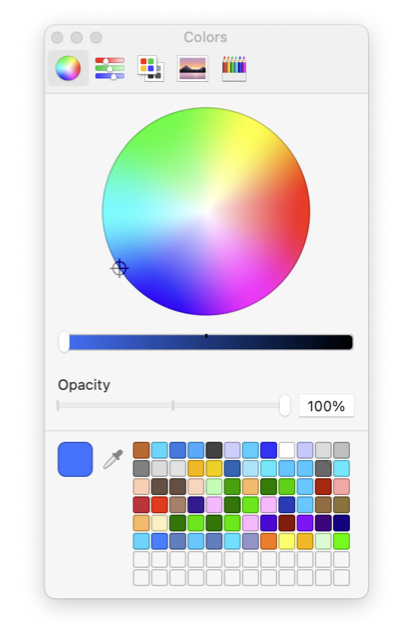Pick the pale yellow saved swatch
The width and height of the screenshot is (420, 640).
coord(287,541)
